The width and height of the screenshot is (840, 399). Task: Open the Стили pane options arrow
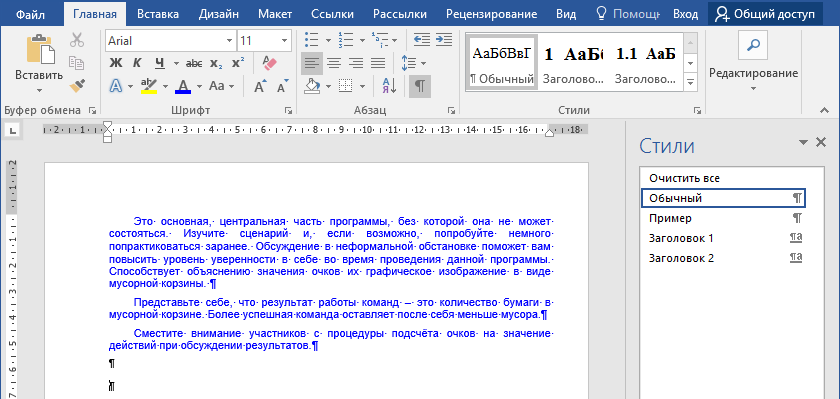pyautogui.click(x=803, y=142)
